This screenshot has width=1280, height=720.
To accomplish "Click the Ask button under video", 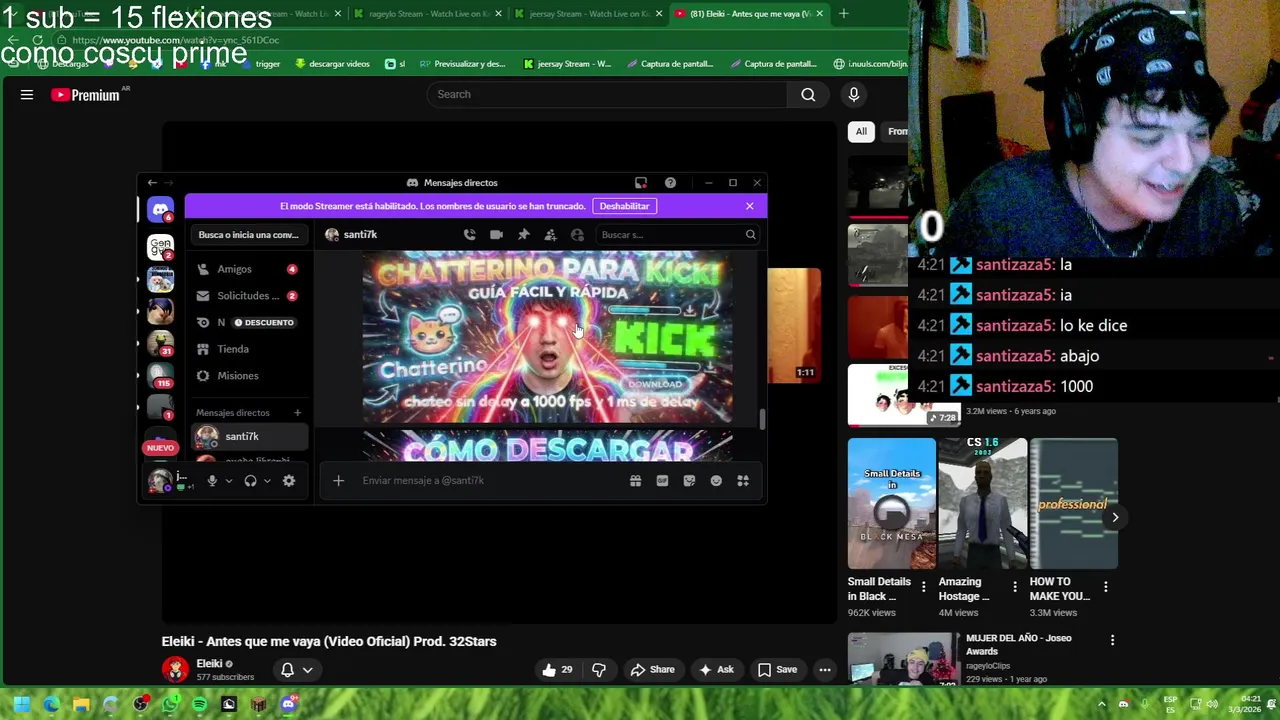I will tap(717, 670).
